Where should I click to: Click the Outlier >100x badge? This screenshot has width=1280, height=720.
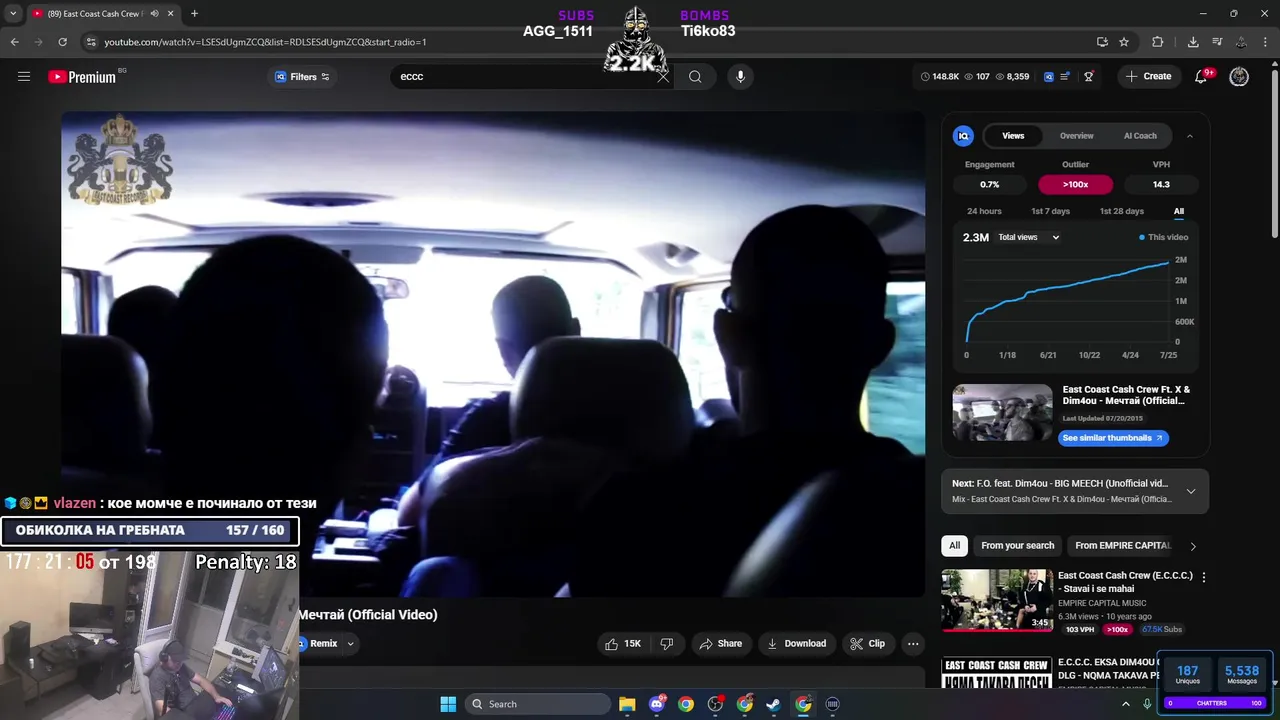(x=1075, y=185)
